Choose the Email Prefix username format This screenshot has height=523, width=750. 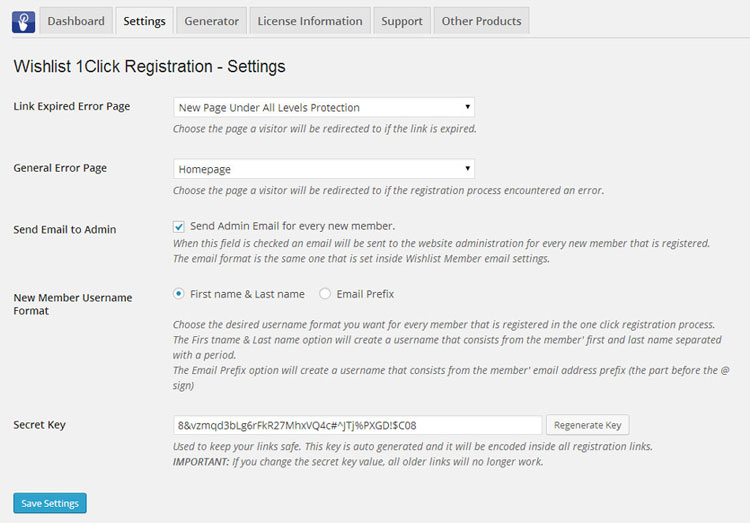click(x=325, y=294)
